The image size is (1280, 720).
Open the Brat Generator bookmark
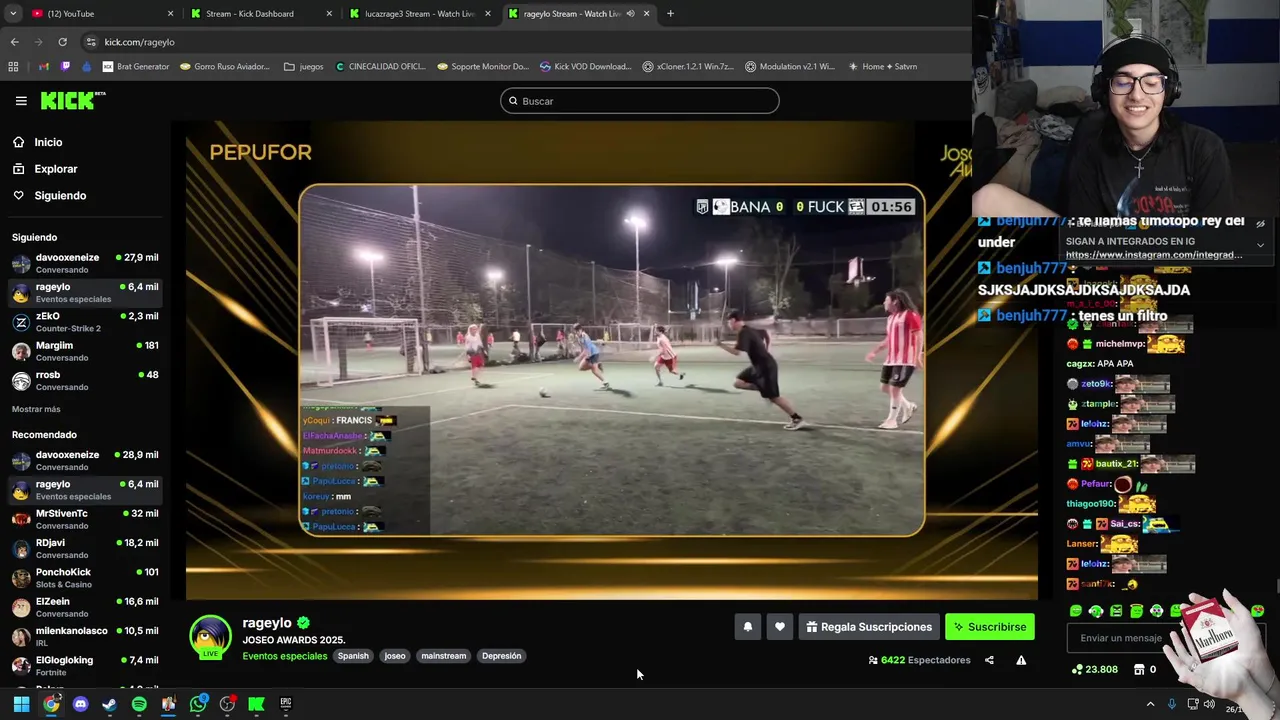pyautogui.click(x=136, y=67)
